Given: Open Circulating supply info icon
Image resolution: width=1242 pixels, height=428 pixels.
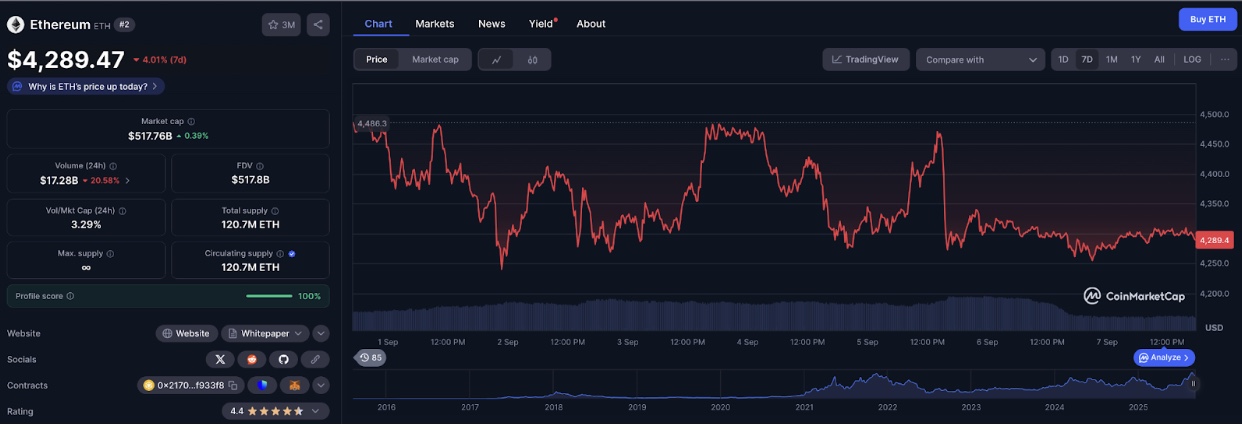Looking at the screenshot, I should (279, 254).
